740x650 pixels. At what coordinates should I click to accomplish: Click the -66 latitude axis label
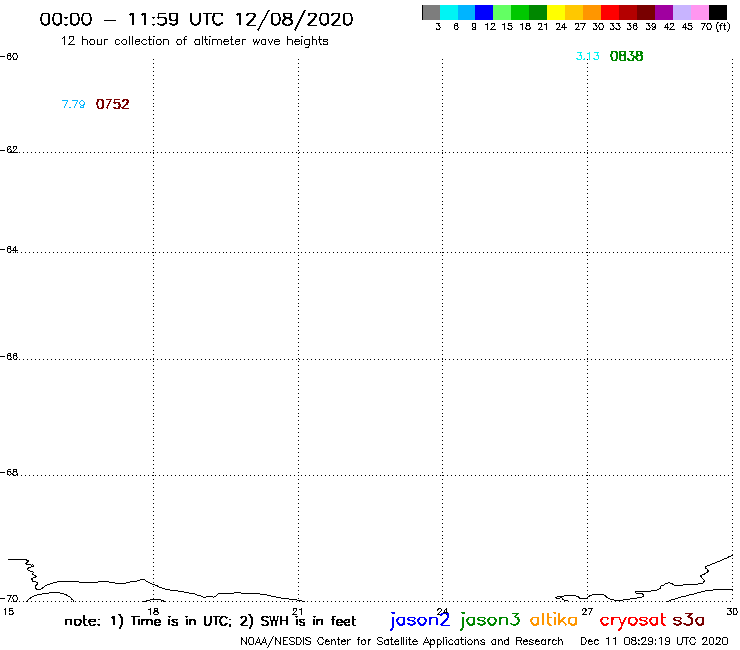(9, 356)
